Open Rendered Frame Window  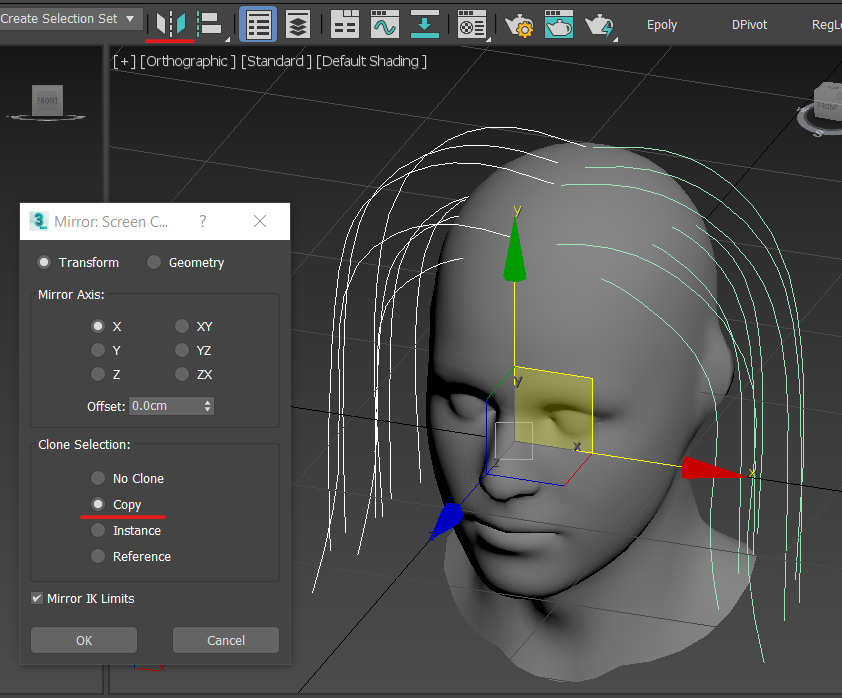pyautogui.click(x=559, y=25)
